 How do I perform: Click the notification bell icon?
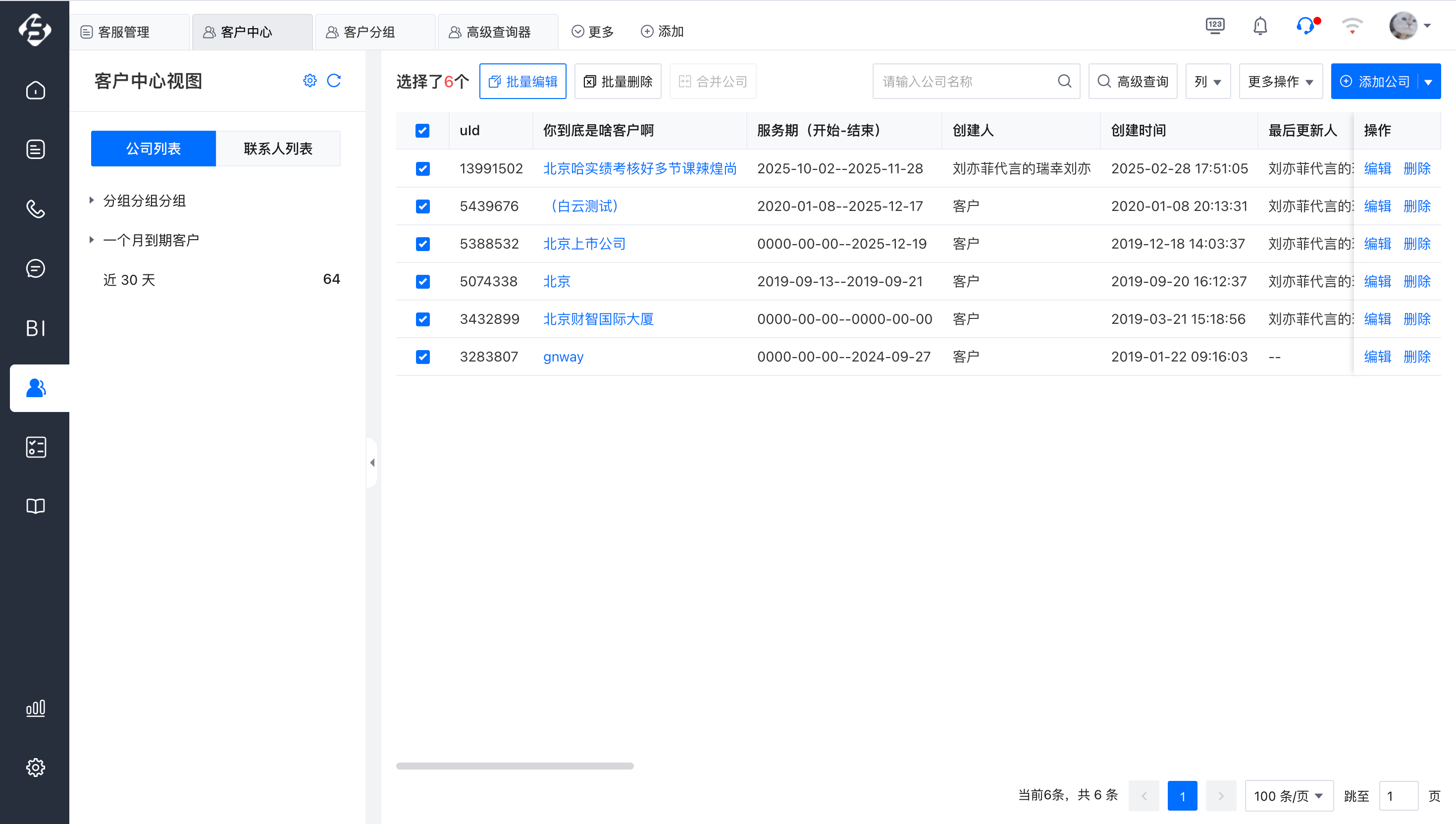tap(1260, 27)
